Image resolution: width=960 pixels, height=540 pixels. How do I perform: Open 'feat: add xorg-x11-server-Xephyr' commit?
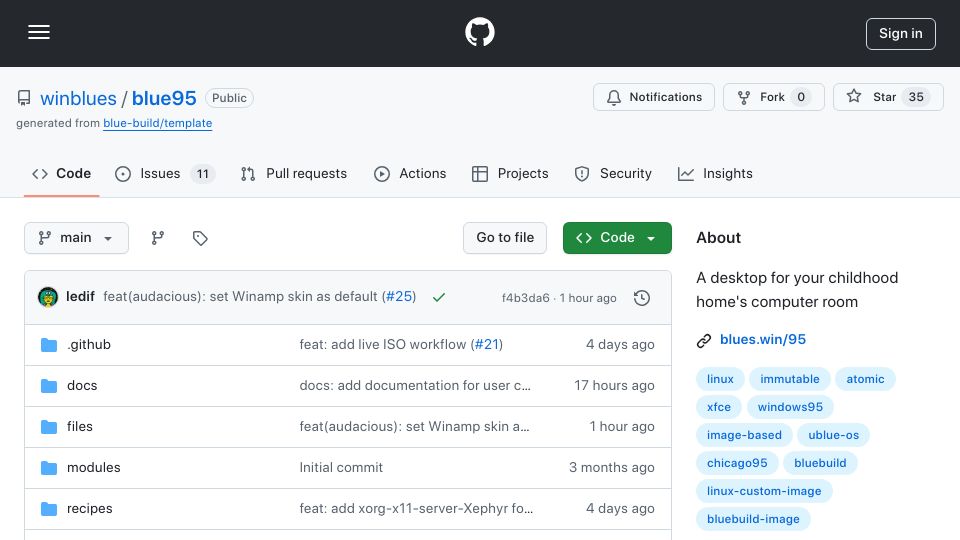416,509
